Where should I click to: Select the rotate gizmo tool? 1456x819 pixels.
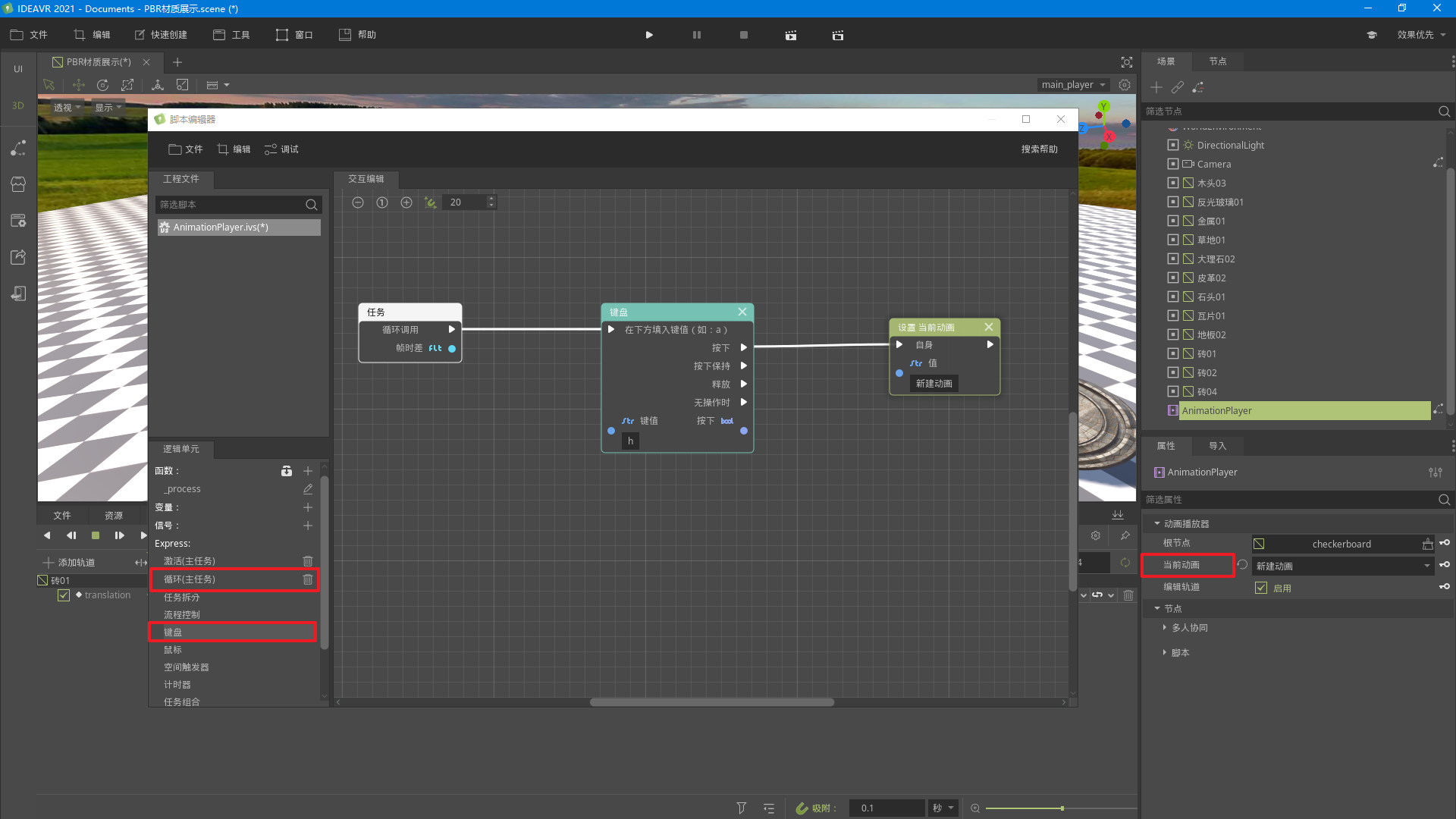point(103,85)
